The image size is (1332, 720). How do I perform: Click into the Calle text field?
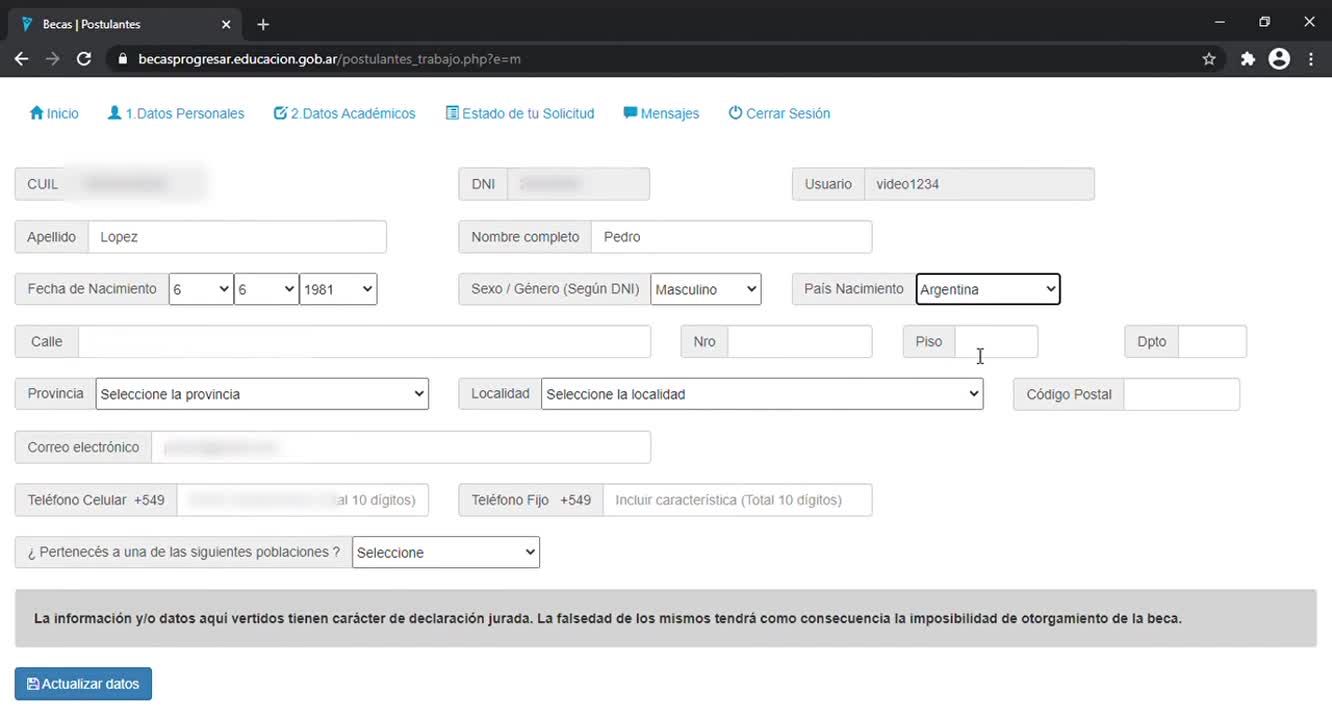click(x=364, y=342)
